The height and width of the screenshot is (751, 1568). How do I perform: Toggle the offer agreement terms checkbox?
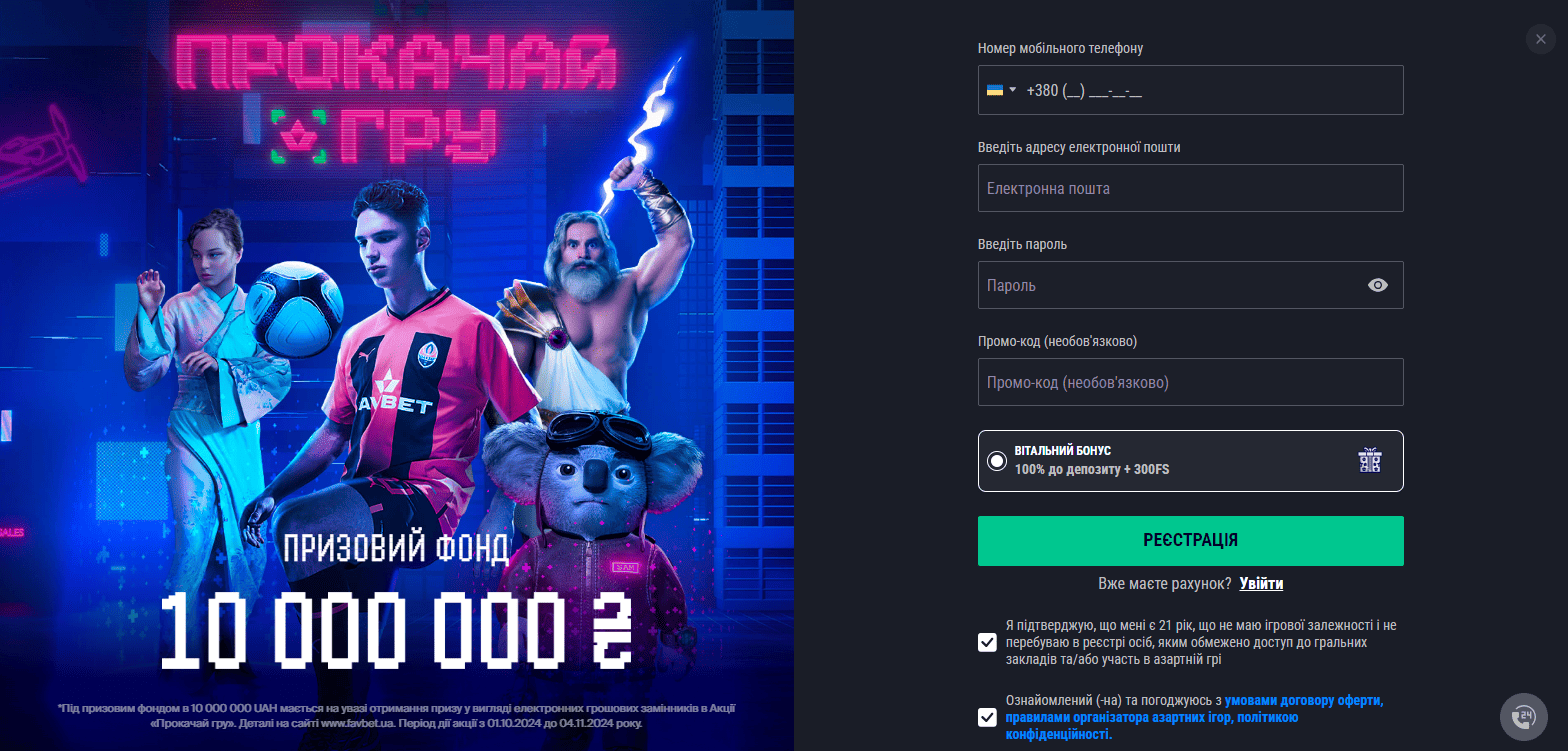(987, 717)
